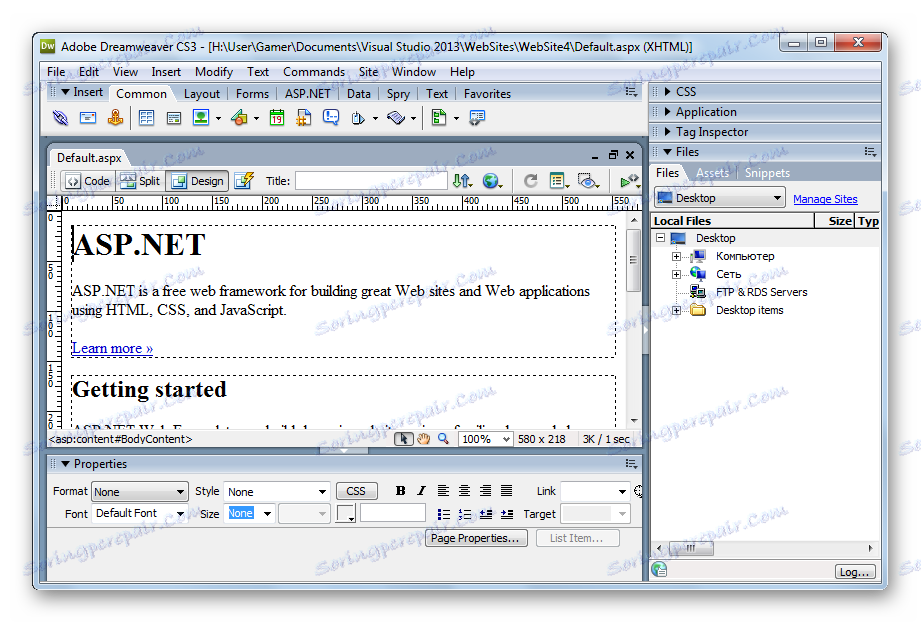
Task: Switch to the Layout insert tab
Action: pos(201,94)
